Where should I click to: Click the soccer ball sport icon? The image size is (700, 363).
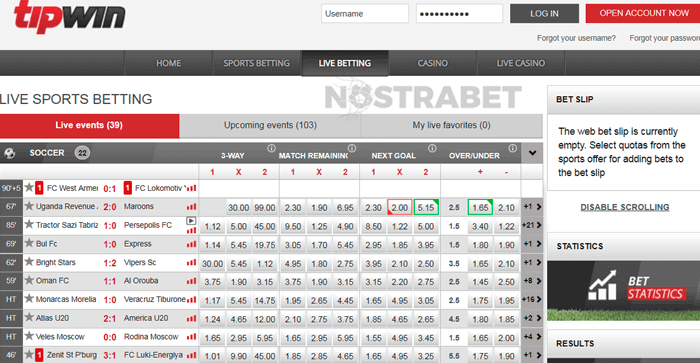(x=9, y=153)
